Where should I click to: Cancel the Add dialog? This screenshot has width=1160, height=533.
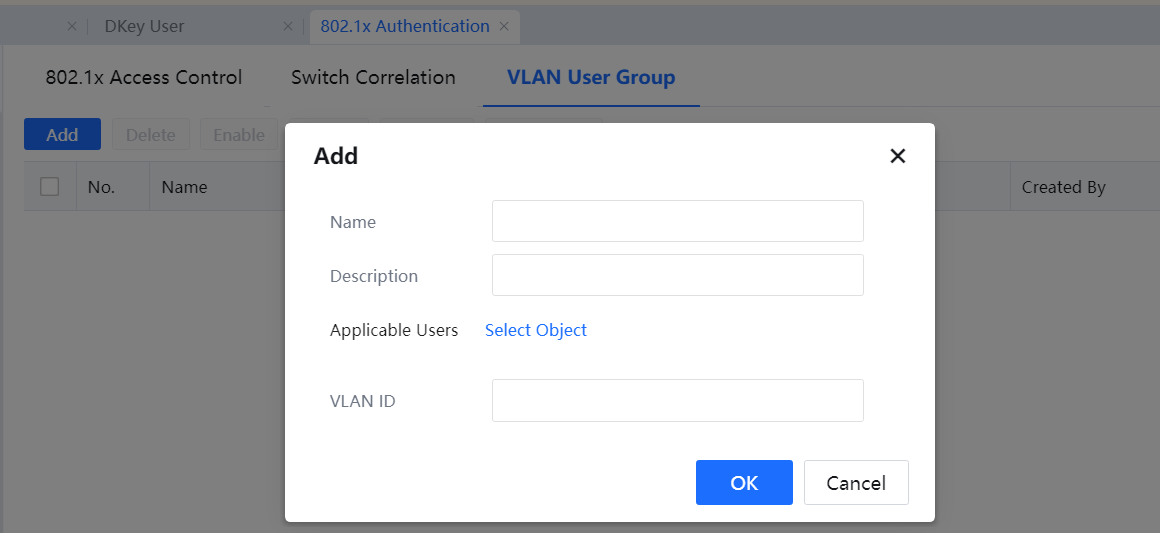(856, 483)
